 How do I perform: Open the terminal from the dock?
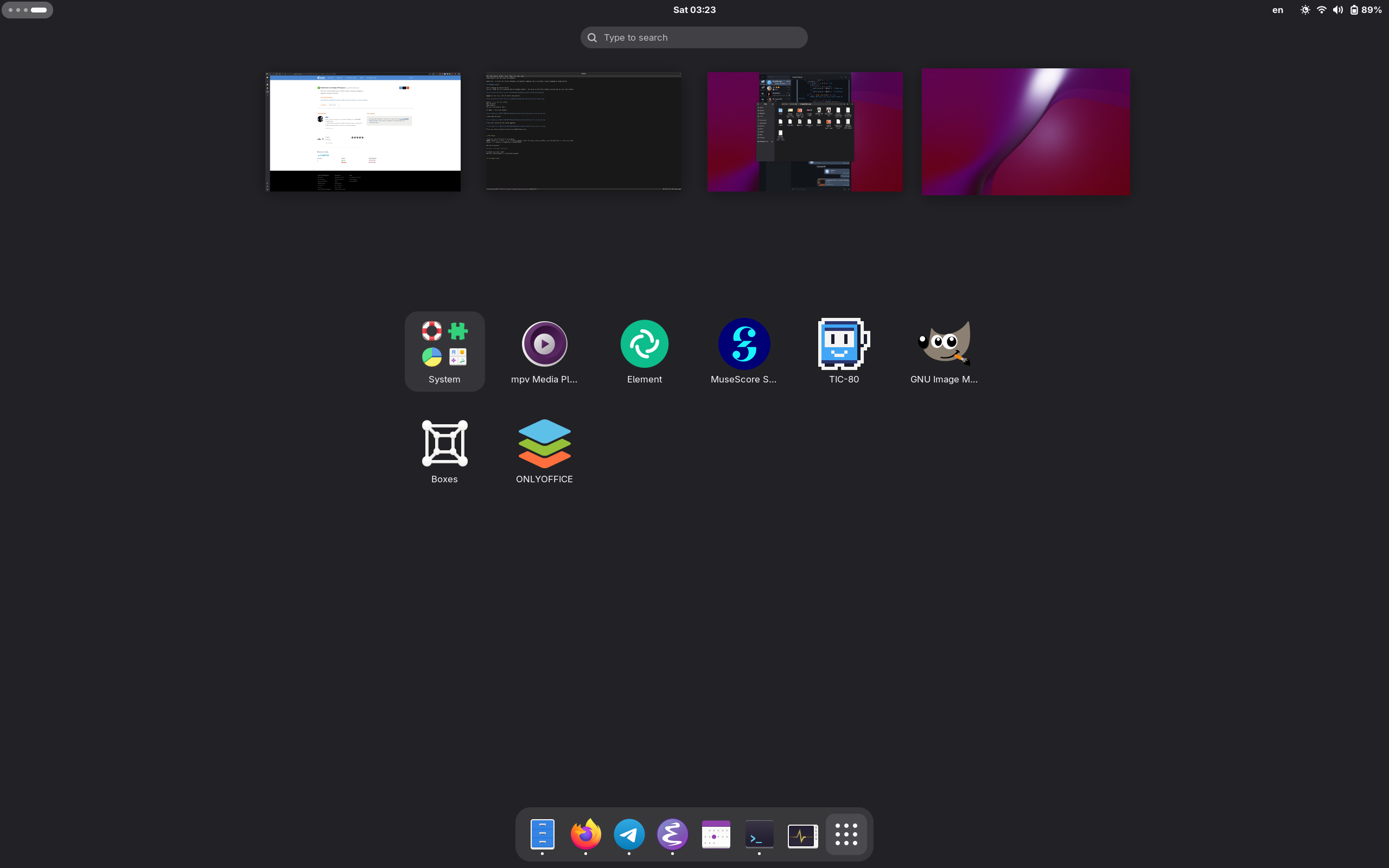[x=759, y=834]
